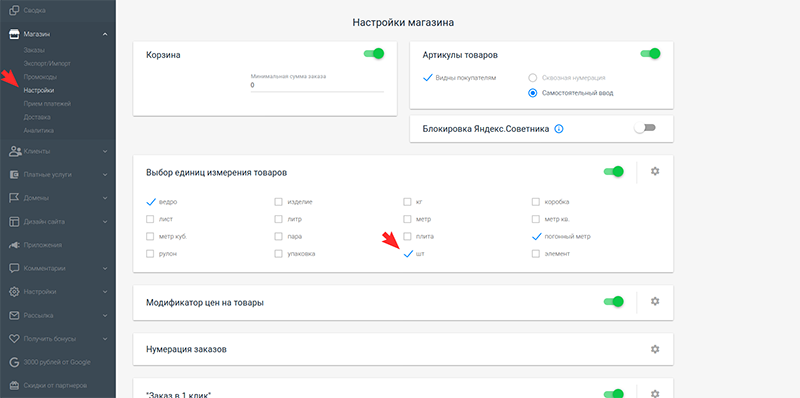Click the Приложения plug icon in sidebar
The width and height of the screenshot is (800, 398).
14,245
